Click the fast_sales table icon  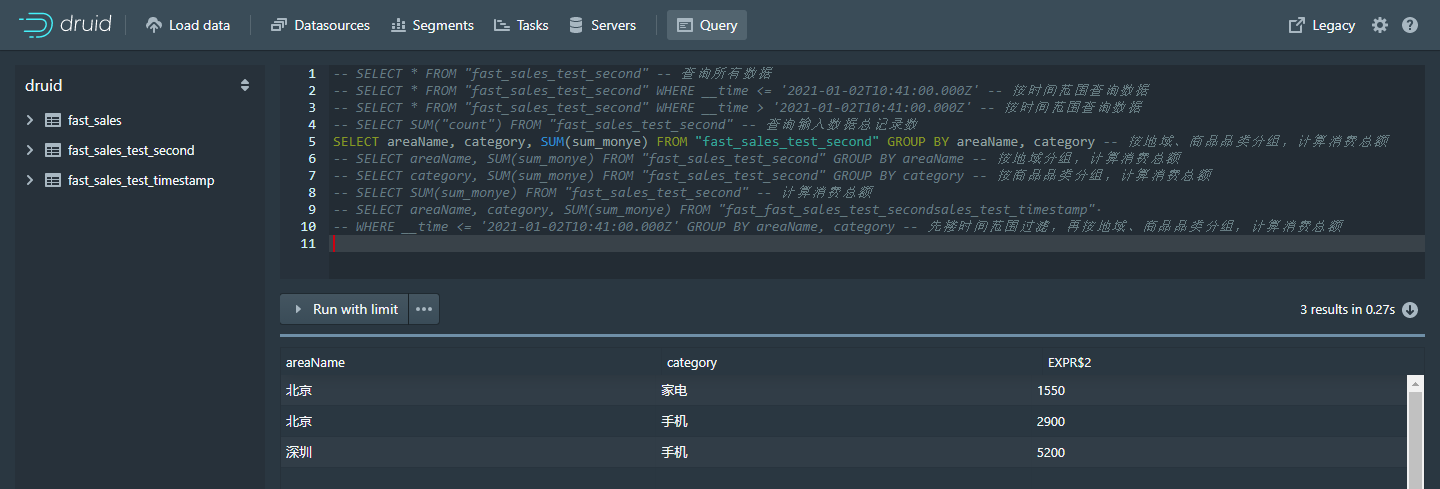[x=53, y=120]
